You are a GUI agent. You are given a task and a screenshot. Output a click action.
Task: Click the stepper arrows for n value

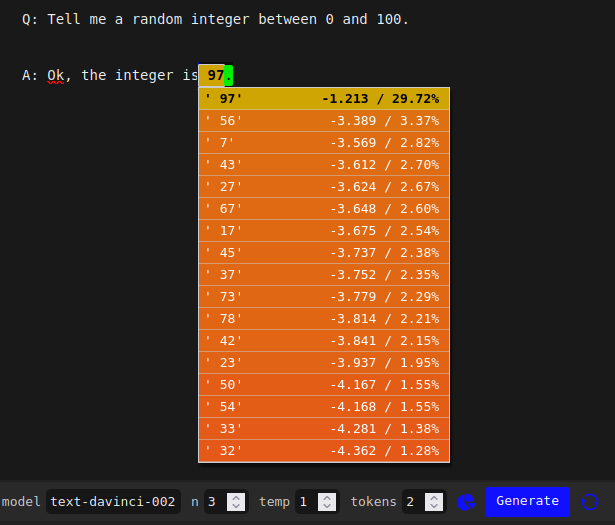coord(237,502)
